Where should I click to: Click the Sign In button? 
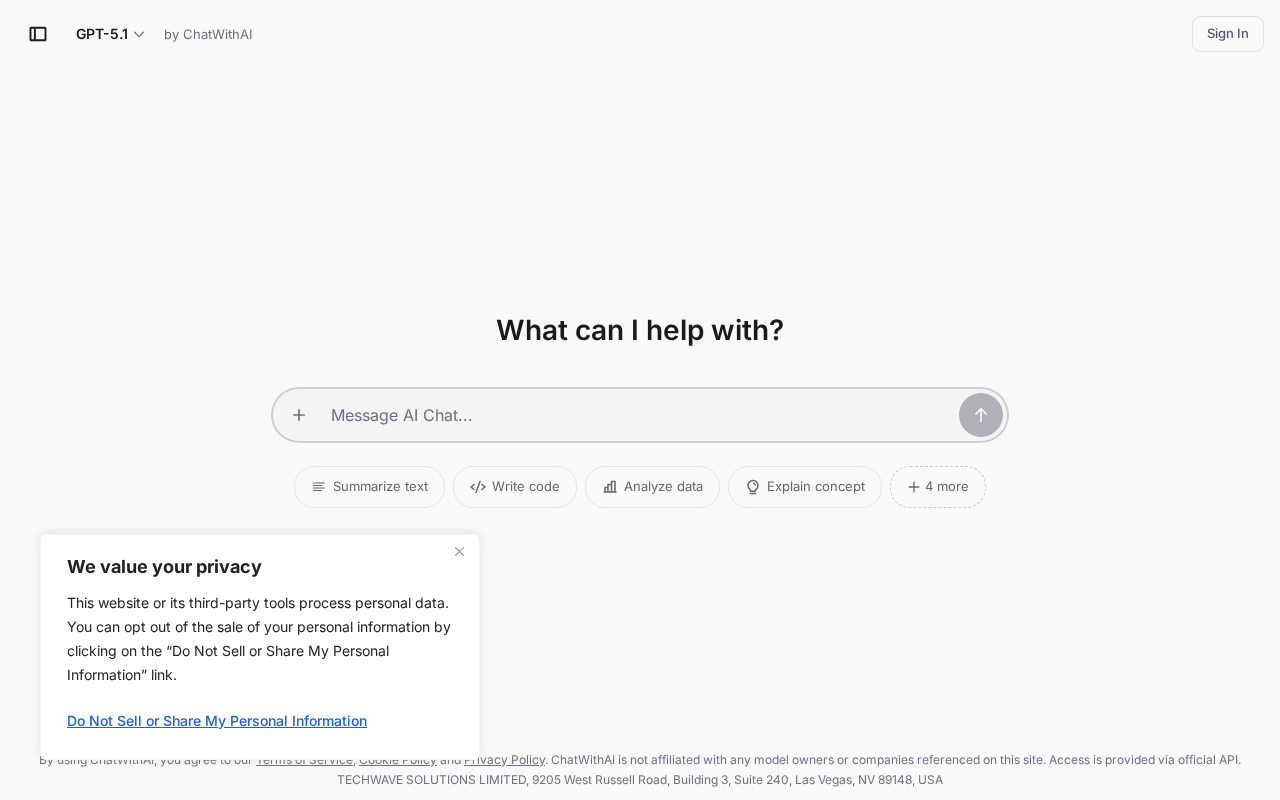point(1227,34)
